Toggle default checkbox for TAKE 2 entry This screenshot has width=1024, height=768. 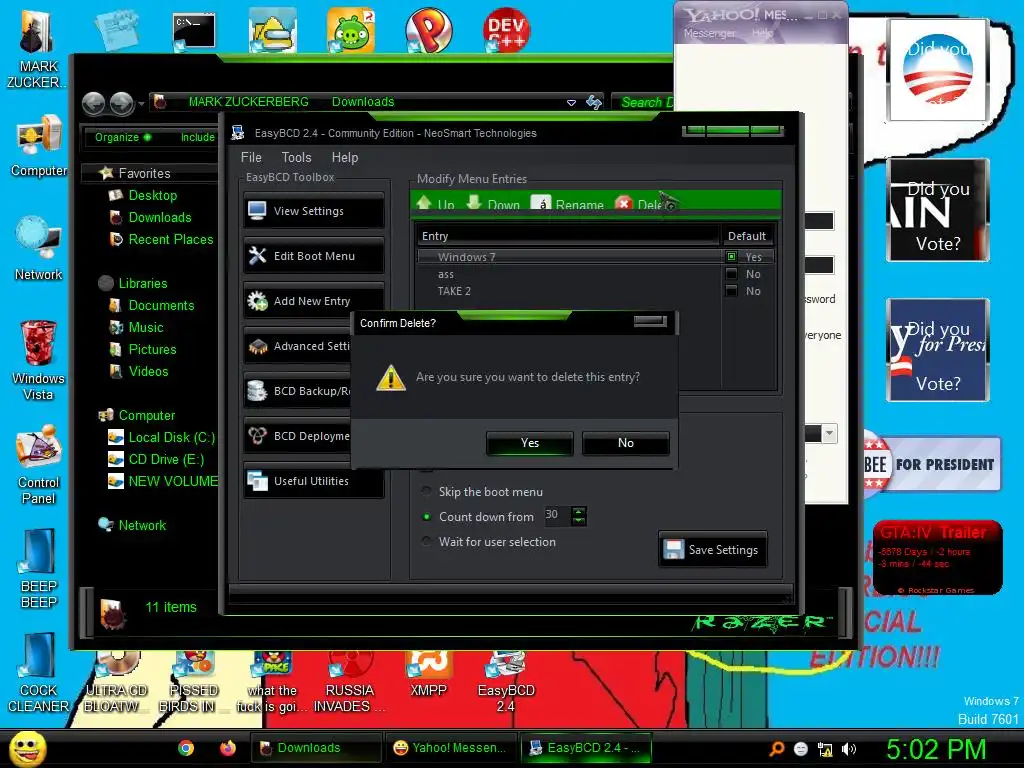(x=731, y=291)
